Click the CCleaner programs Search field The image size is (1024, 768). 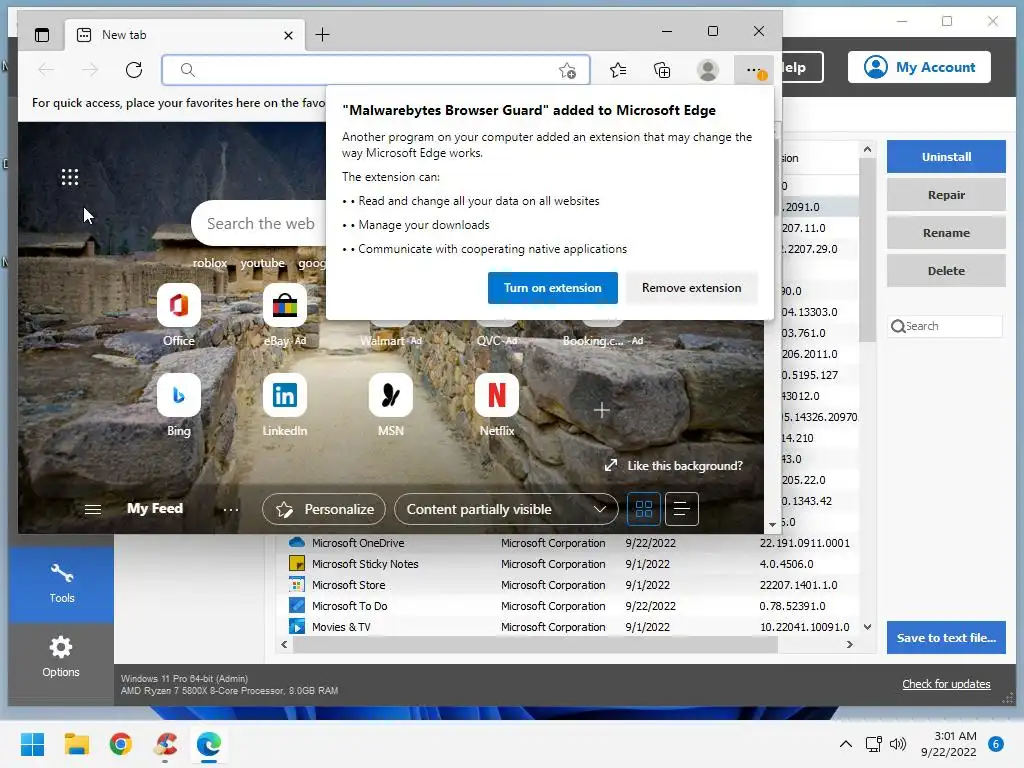pos(945,326)
